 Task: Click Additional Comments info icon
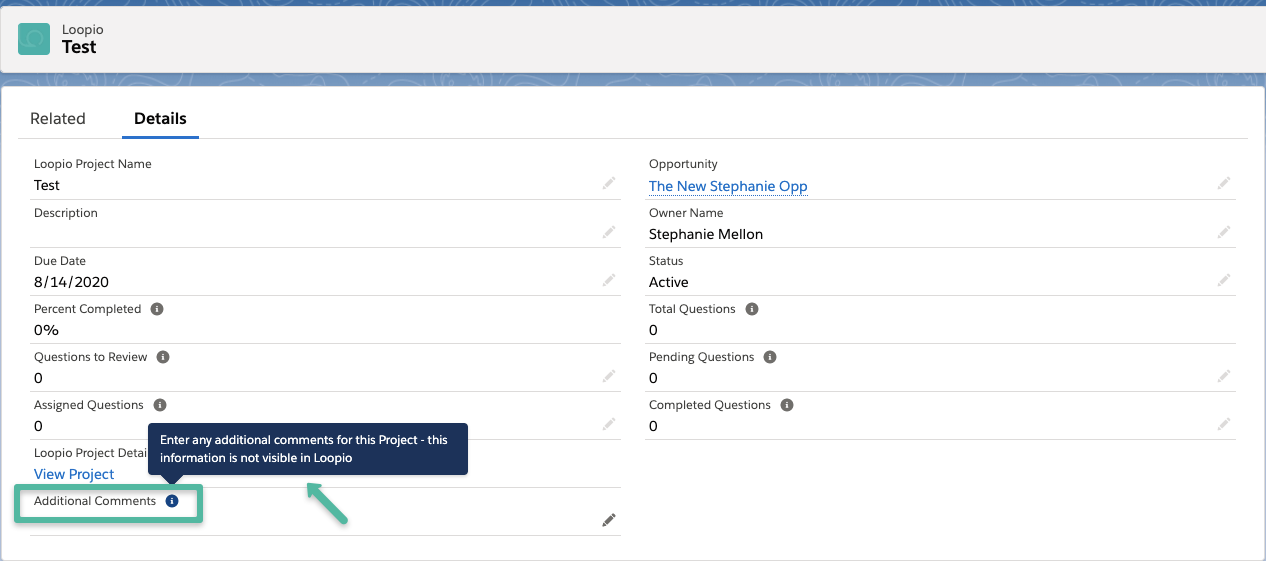click(x=172, y=501)
